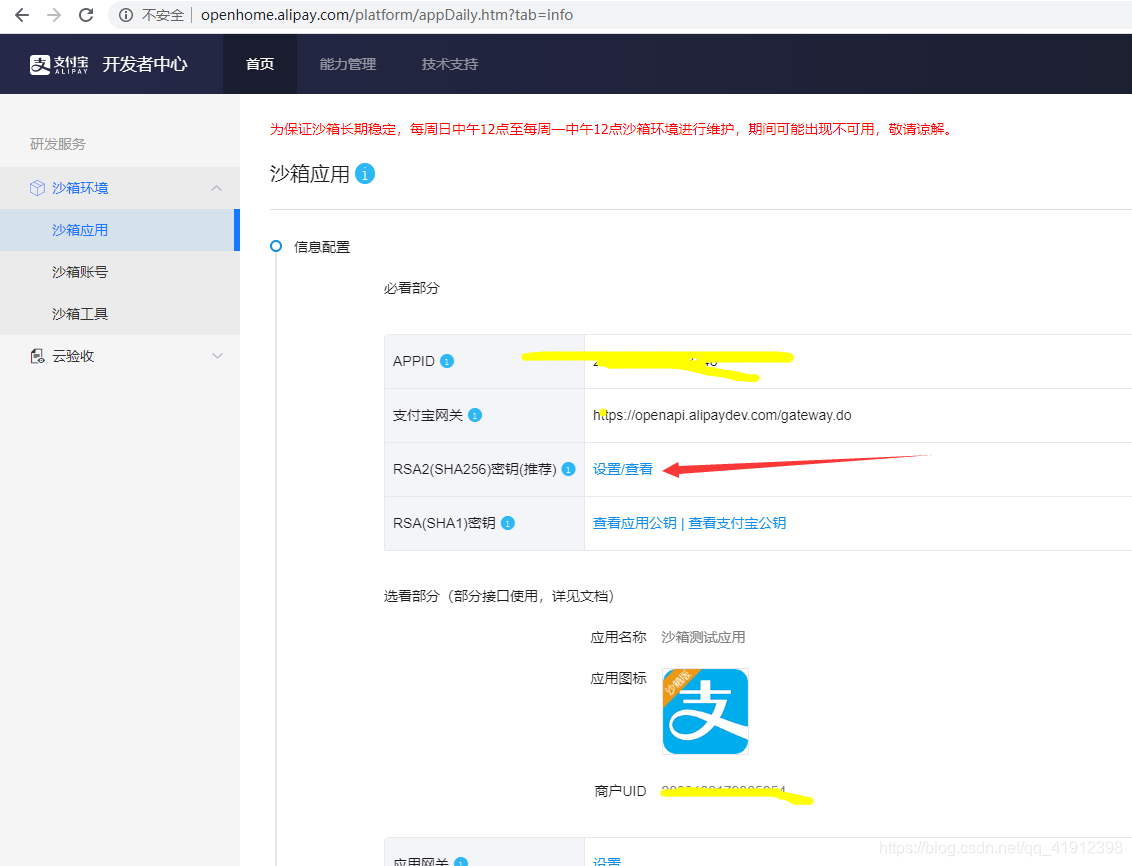Click info icon next to RSA(SHA1)密钥
The width and height of the screenshot is (1132, 866).
(x=508, y=524)
